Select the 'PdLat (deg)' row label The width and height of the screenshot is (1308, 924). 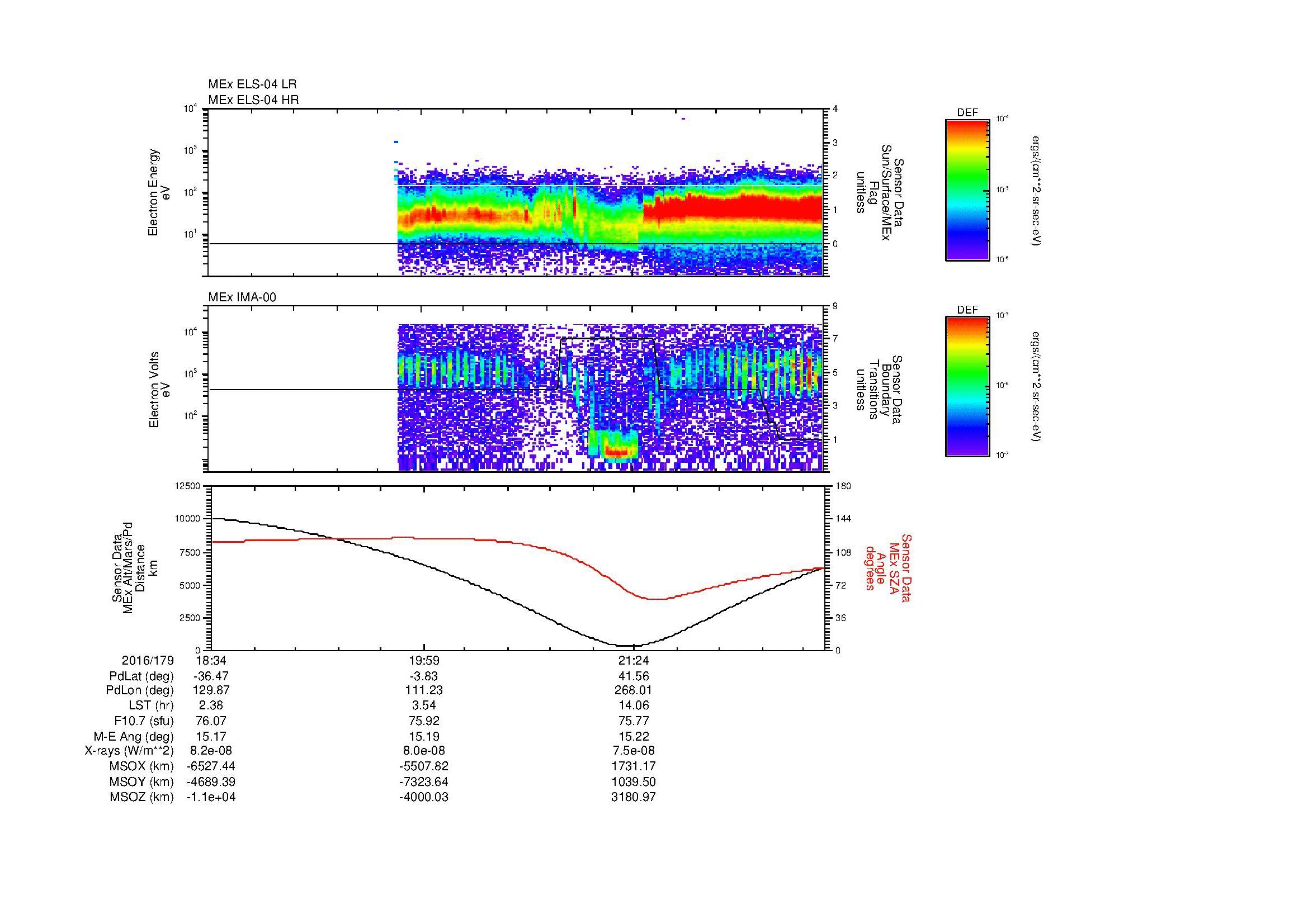(141, 676)
